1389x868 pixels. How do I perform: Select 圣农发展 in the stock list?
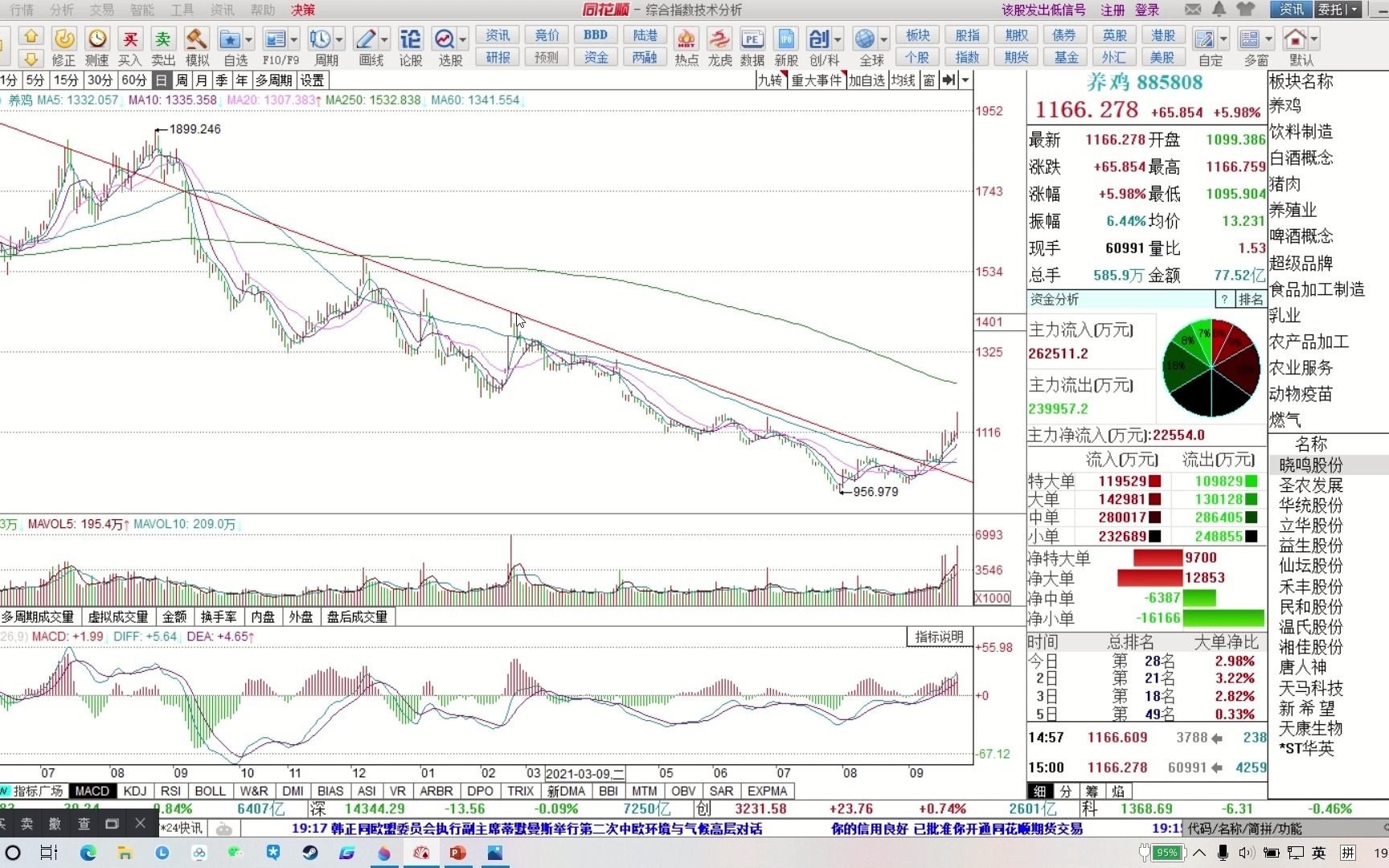(x=1311, y=485)
